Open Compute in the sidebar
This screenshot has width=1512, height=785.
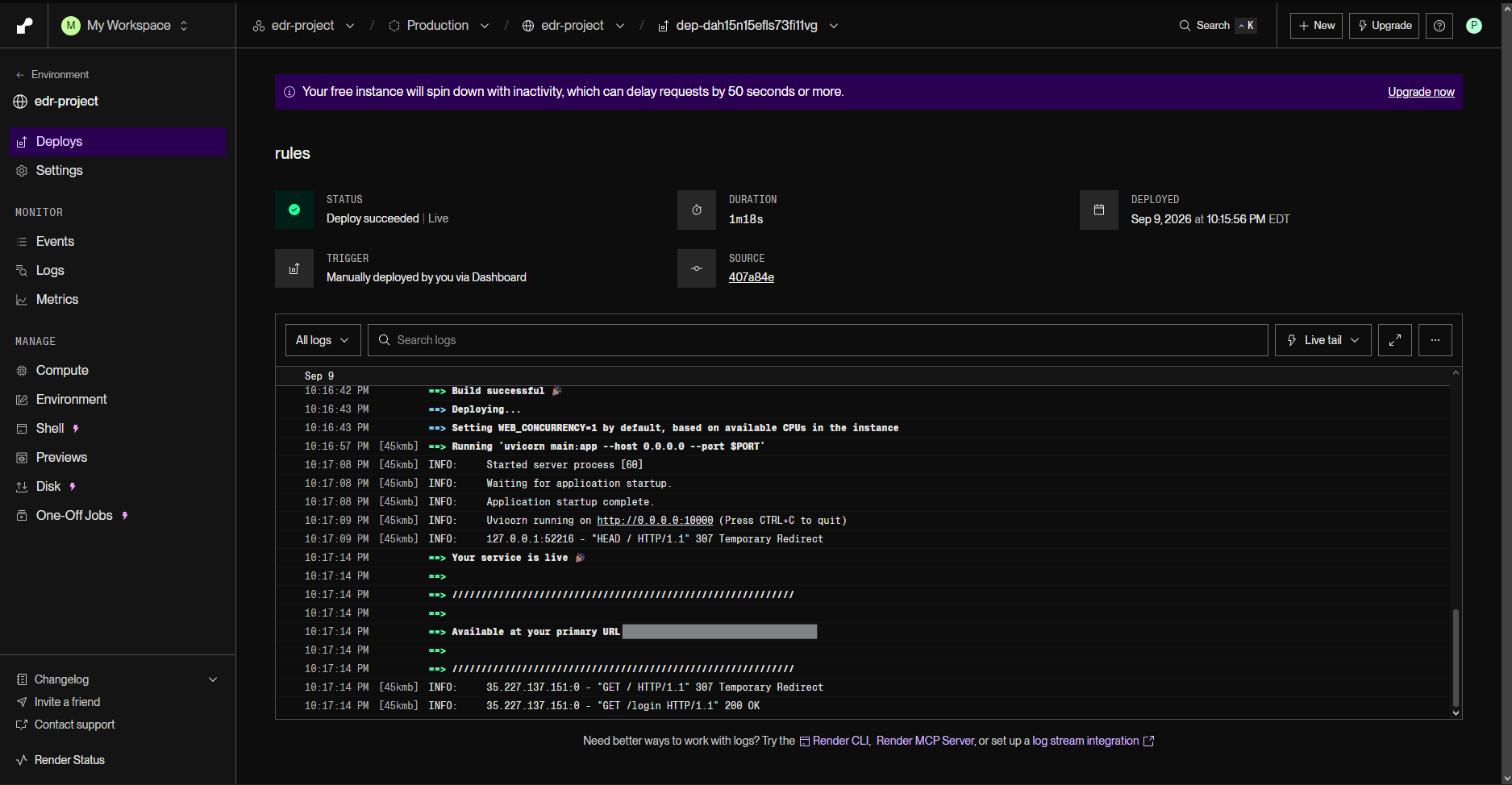118,370
